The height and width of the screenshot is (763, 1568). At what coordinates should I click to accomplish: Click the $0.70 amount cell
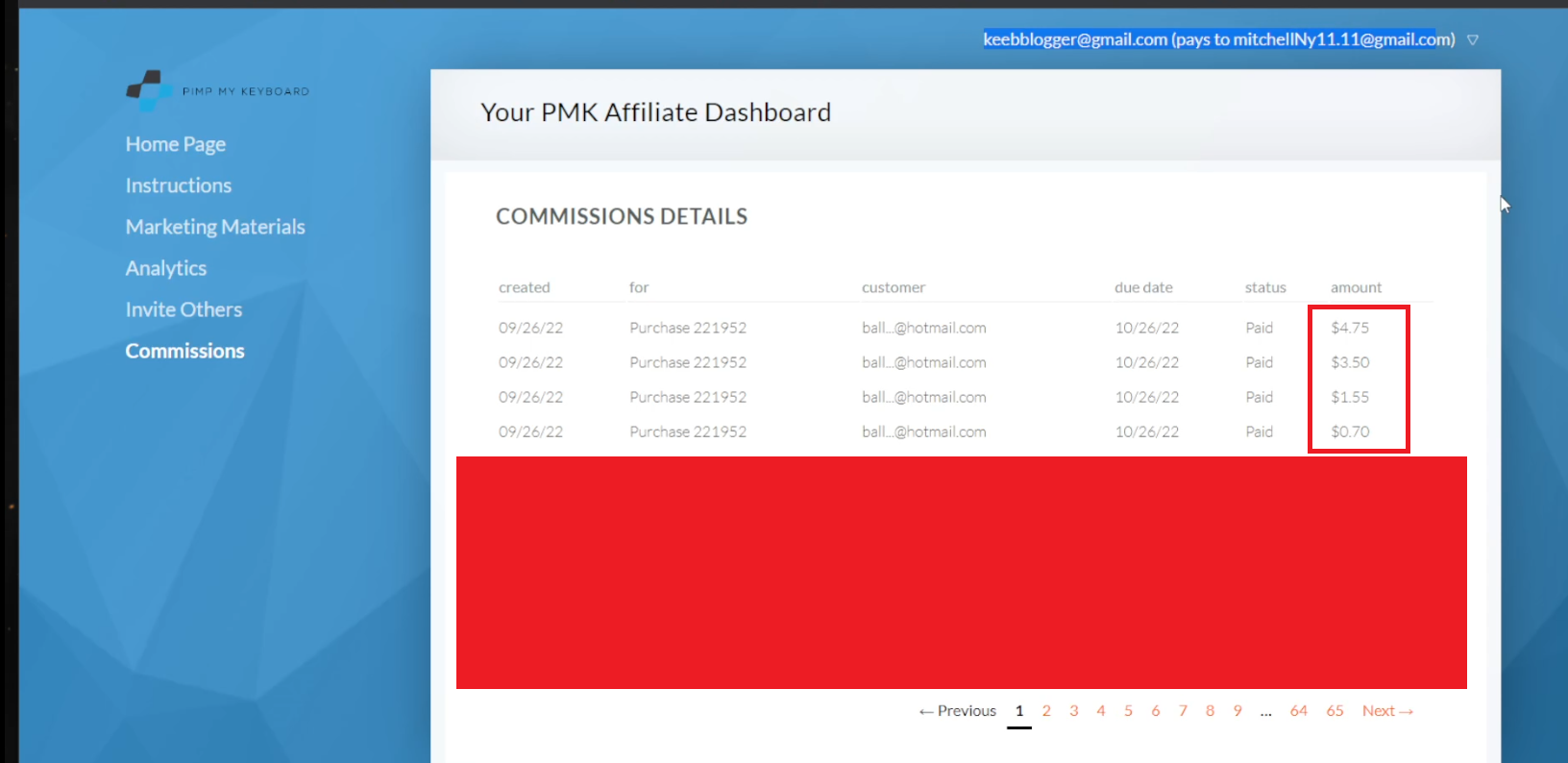point(1350,431)
